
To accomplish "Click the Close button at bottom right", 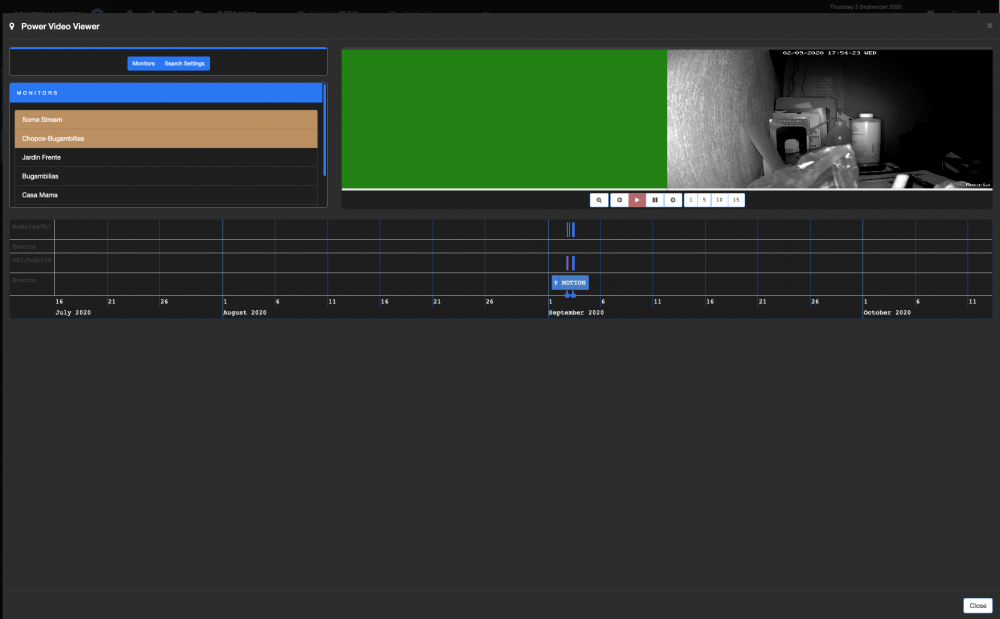I will click(x=978, y=606).
